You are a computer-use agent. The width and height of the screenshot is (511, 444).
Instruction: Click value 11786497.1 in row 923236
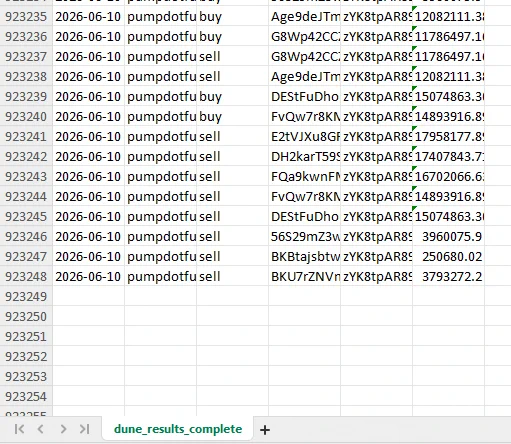tap(448, 36)
